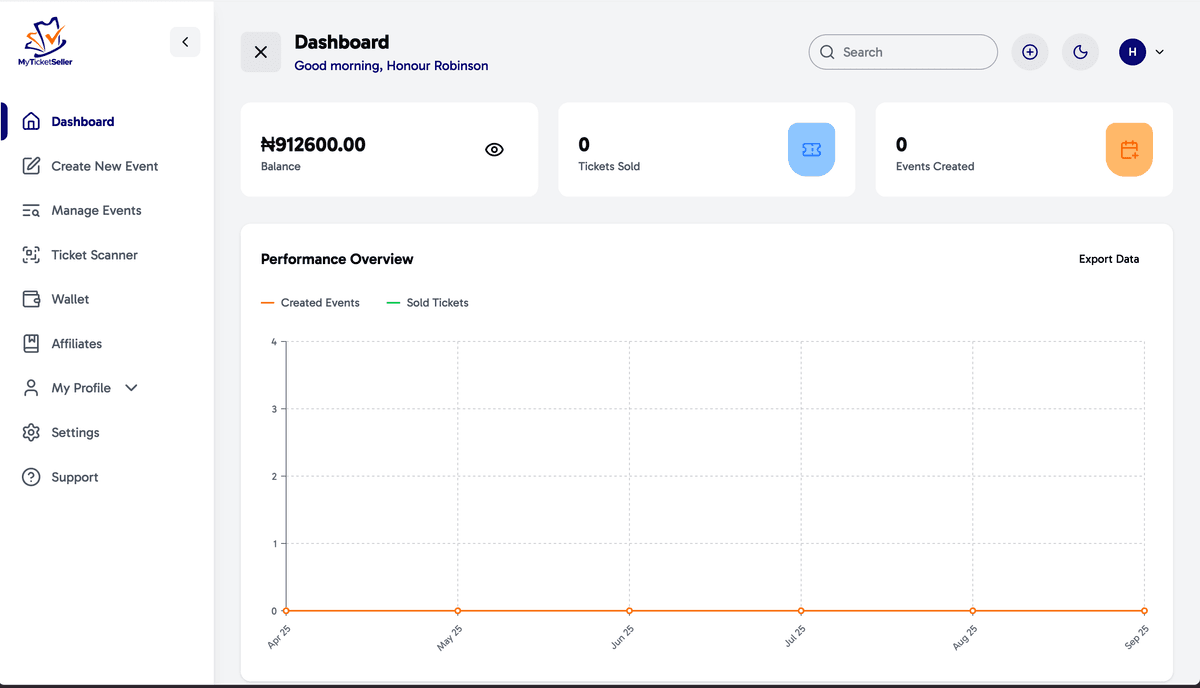Screen dimensions: 1200x688
Task: Switch to dark mode with moon icon
Action: tap(1080, 52)
